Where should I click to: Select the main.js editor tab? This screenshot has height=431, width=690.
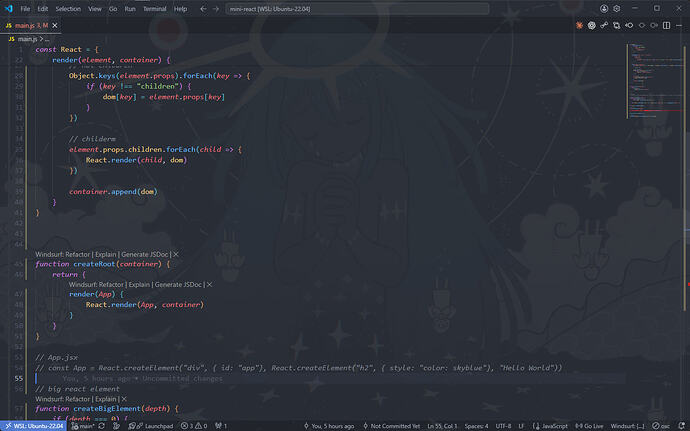[x=31, y=26]
